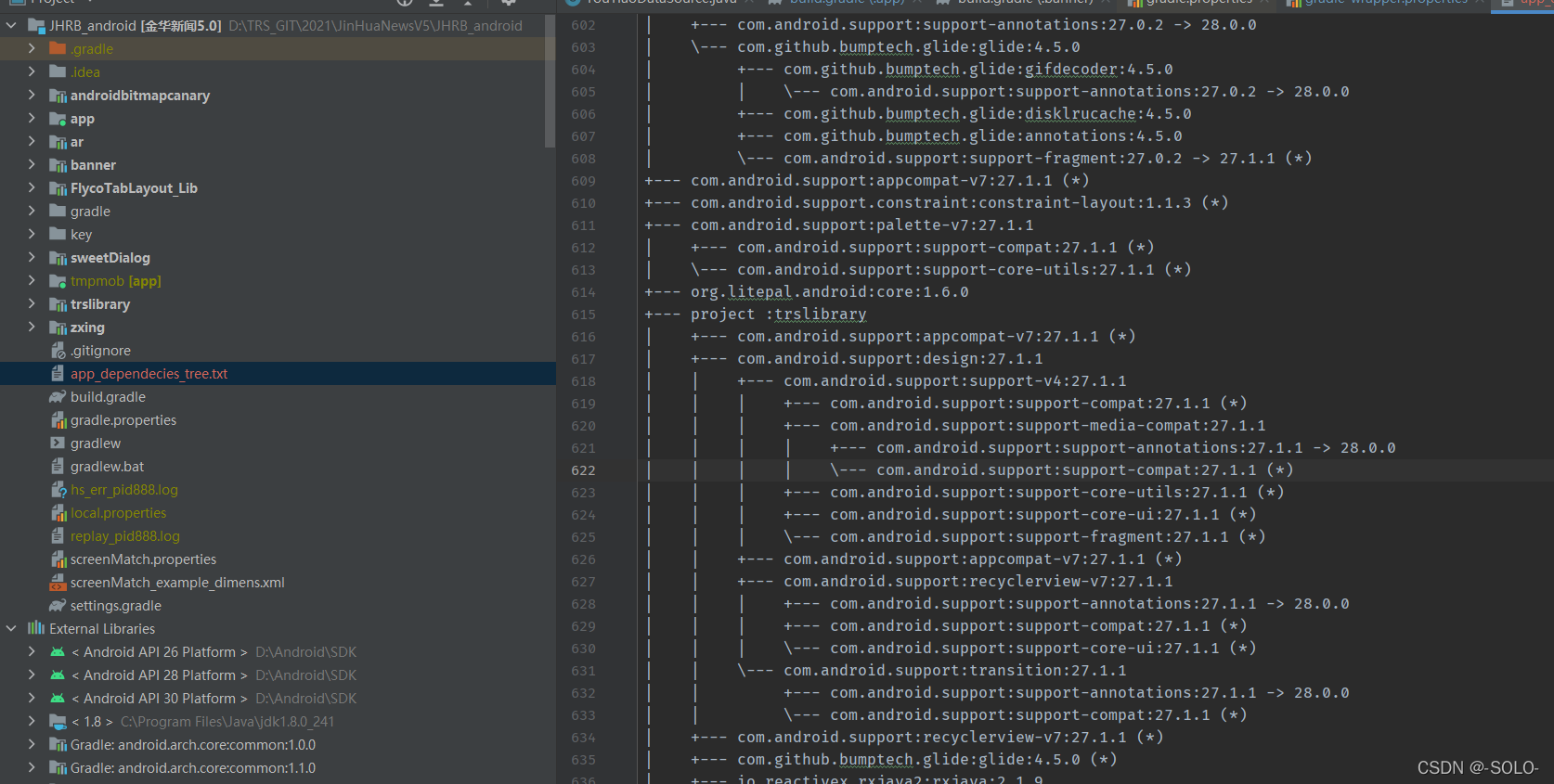The height and width of the screenshot is (784, 1554).
Task: Click the ar module icon
Action: pos(58,141)
